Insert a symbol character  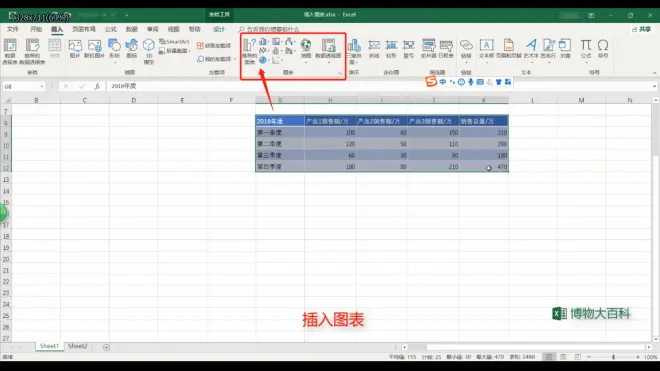coord(603,49)
